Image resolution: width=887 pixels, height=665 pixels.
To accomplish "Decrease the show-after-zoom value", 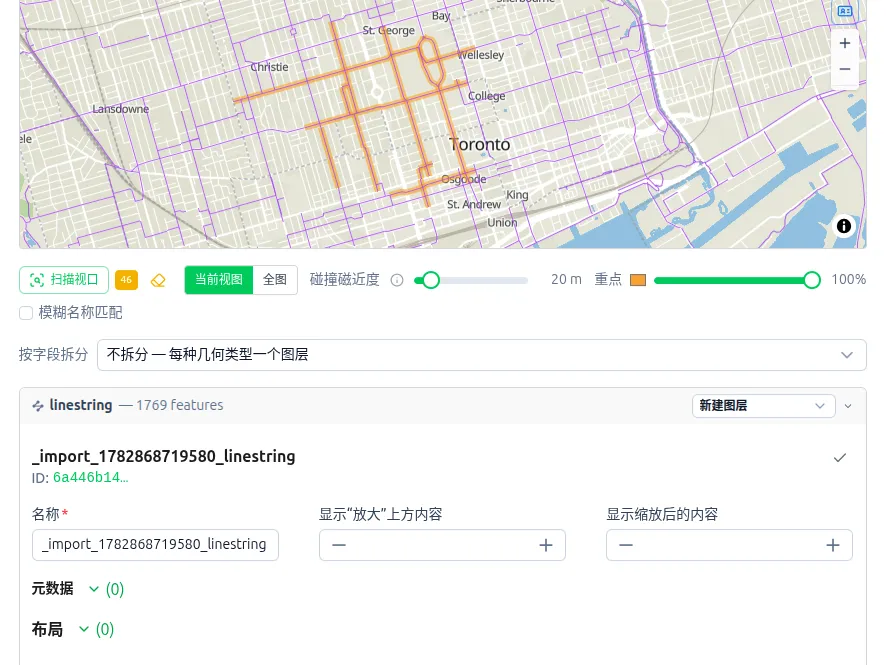I will tap(626, 545).
